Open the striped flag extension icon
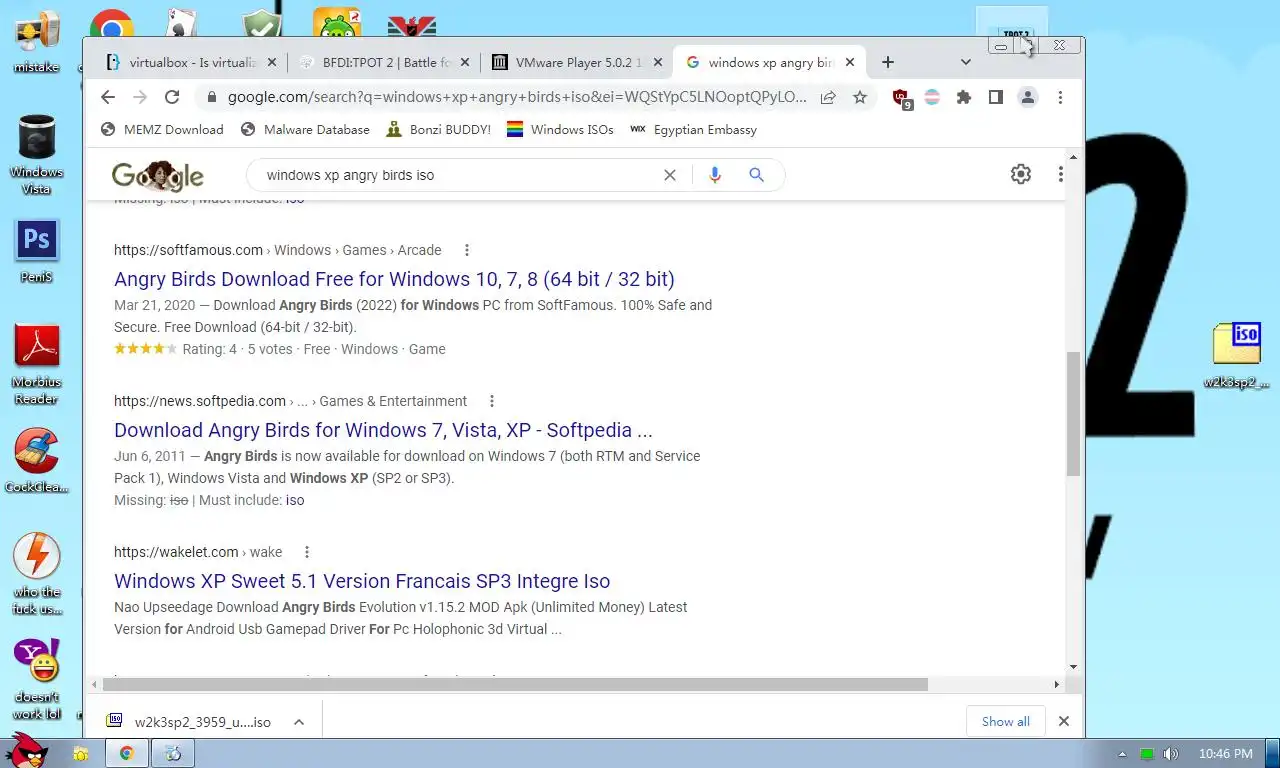Viewport: 1280px width, 768px height. click(x=932, y=97)
